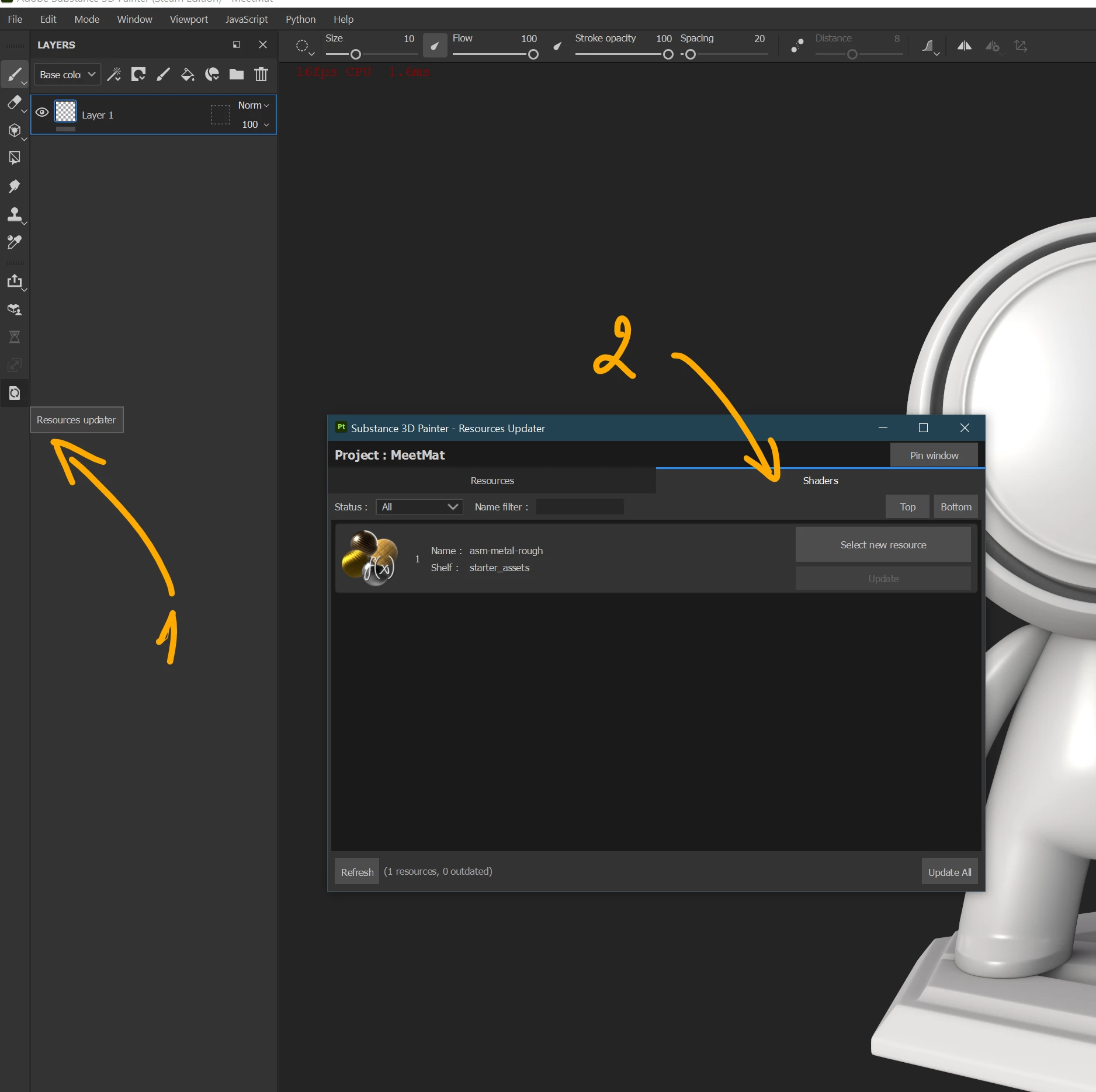Toggle visibility of Layer 1
Screen dimensions: 1096x1092
(x=42, y=112)
